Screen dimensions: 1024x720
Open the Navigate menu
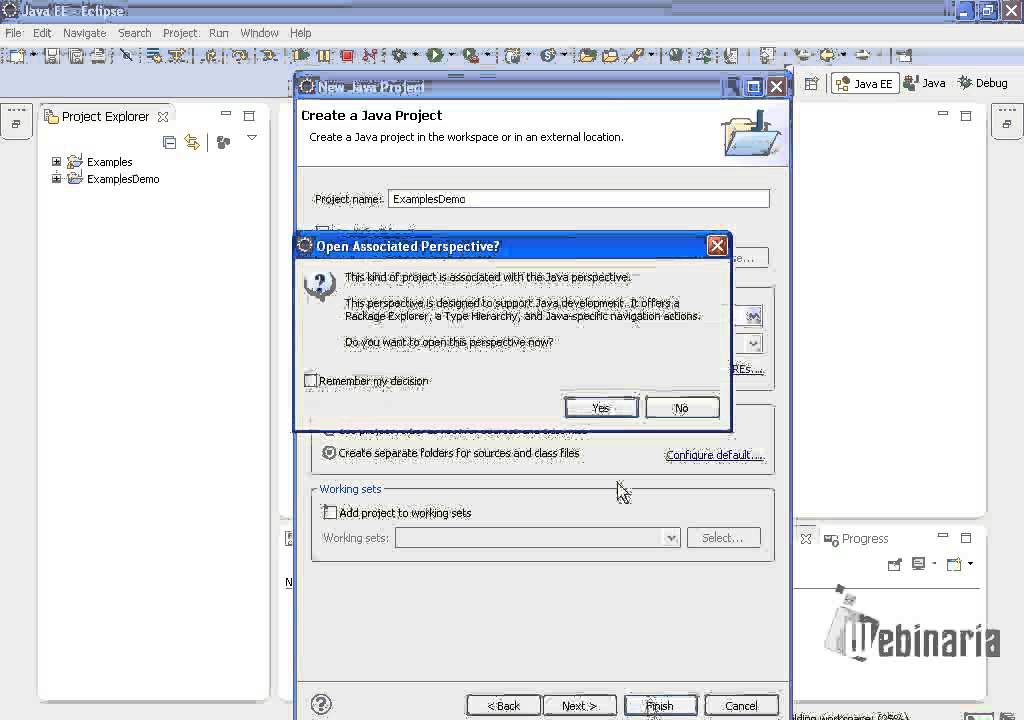[84, 33]
